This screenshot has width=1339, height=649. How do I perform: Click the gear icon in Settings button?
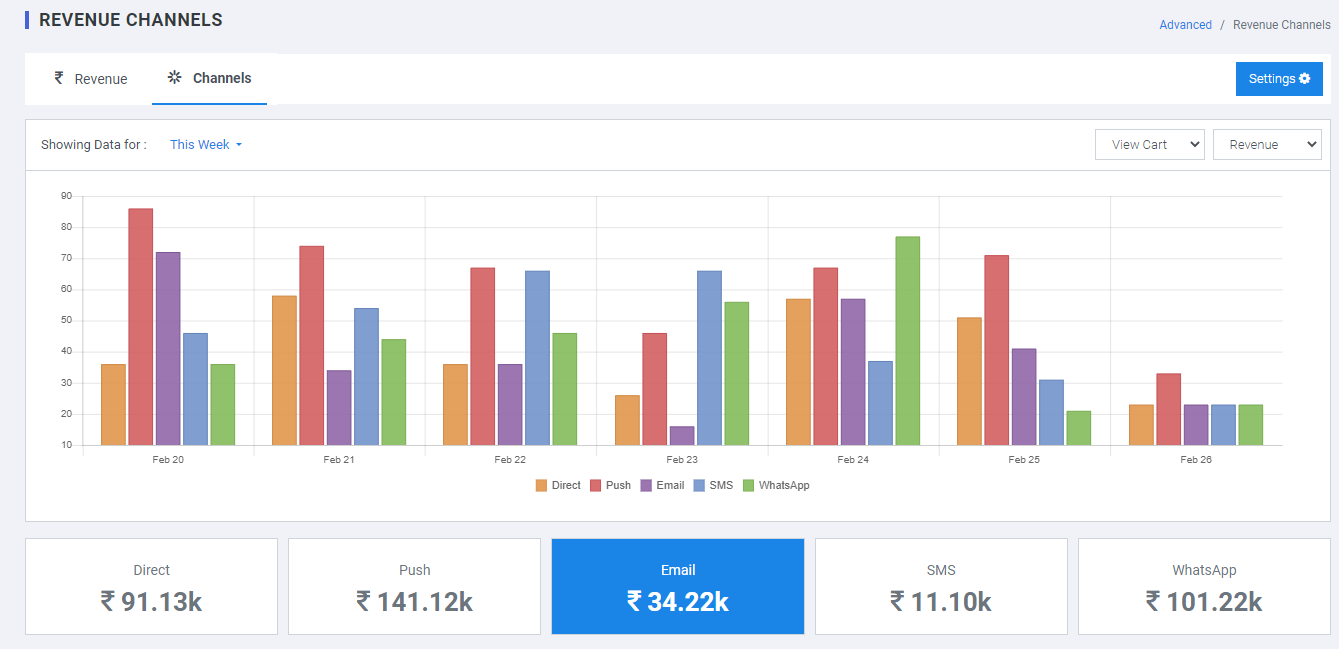[x=1304, y=79]
